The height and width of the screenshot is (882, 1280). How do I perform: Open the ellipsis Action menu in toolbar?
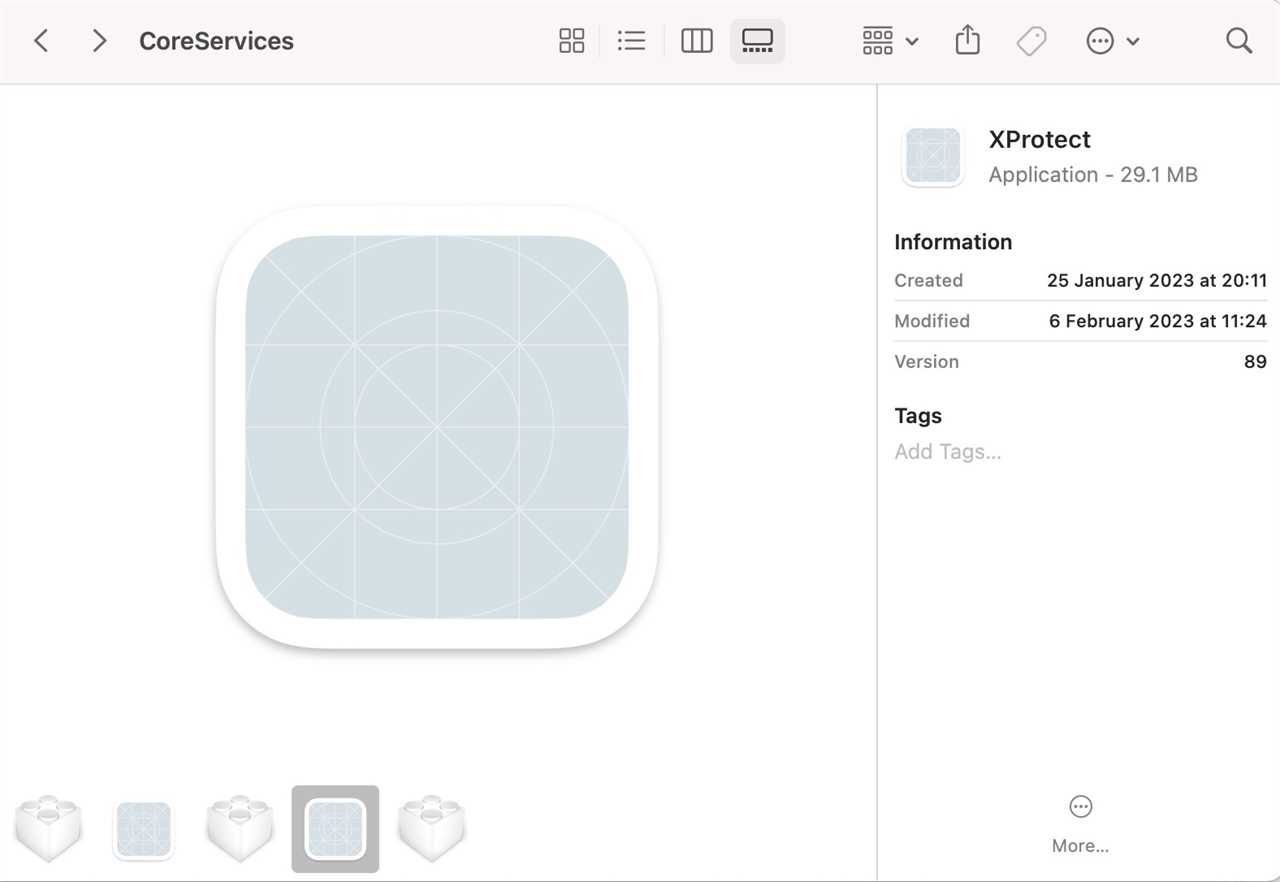point(1100,41)
